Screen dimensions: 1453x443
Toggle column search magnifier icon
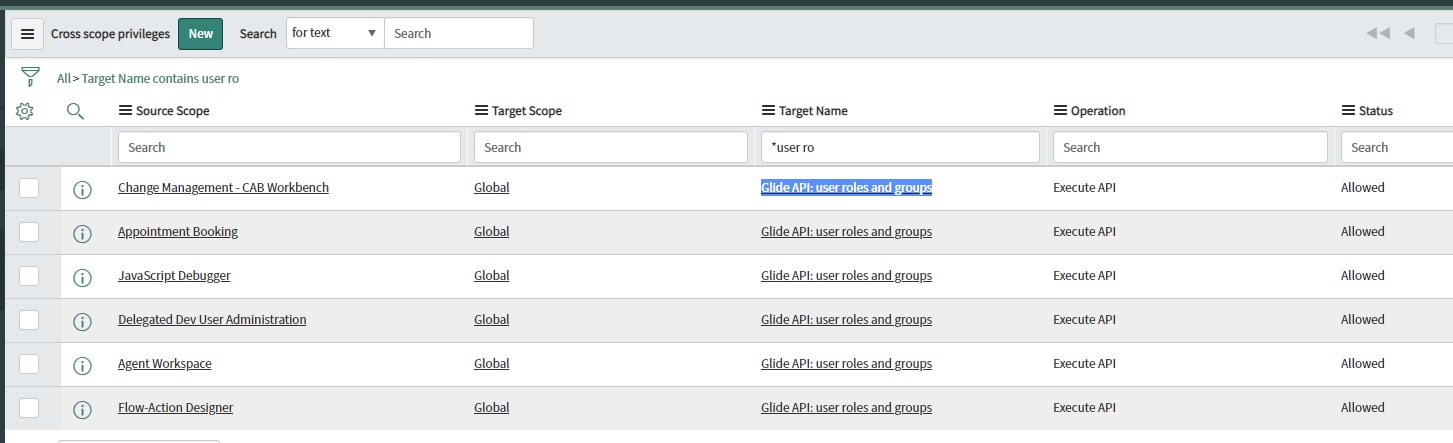click(75, 111)
